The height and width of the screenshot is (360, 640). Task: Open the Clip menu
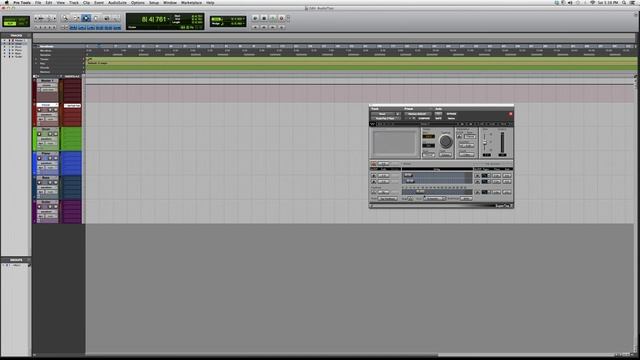tap(87, 3)
